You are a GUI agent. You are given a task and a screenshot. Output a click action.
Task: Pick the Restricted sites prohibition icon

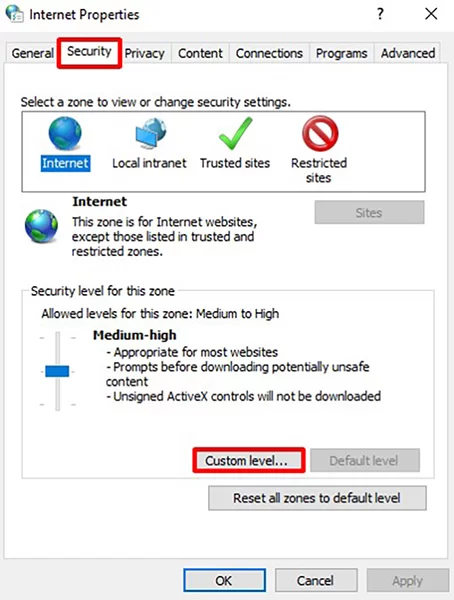tap(320, 133)
